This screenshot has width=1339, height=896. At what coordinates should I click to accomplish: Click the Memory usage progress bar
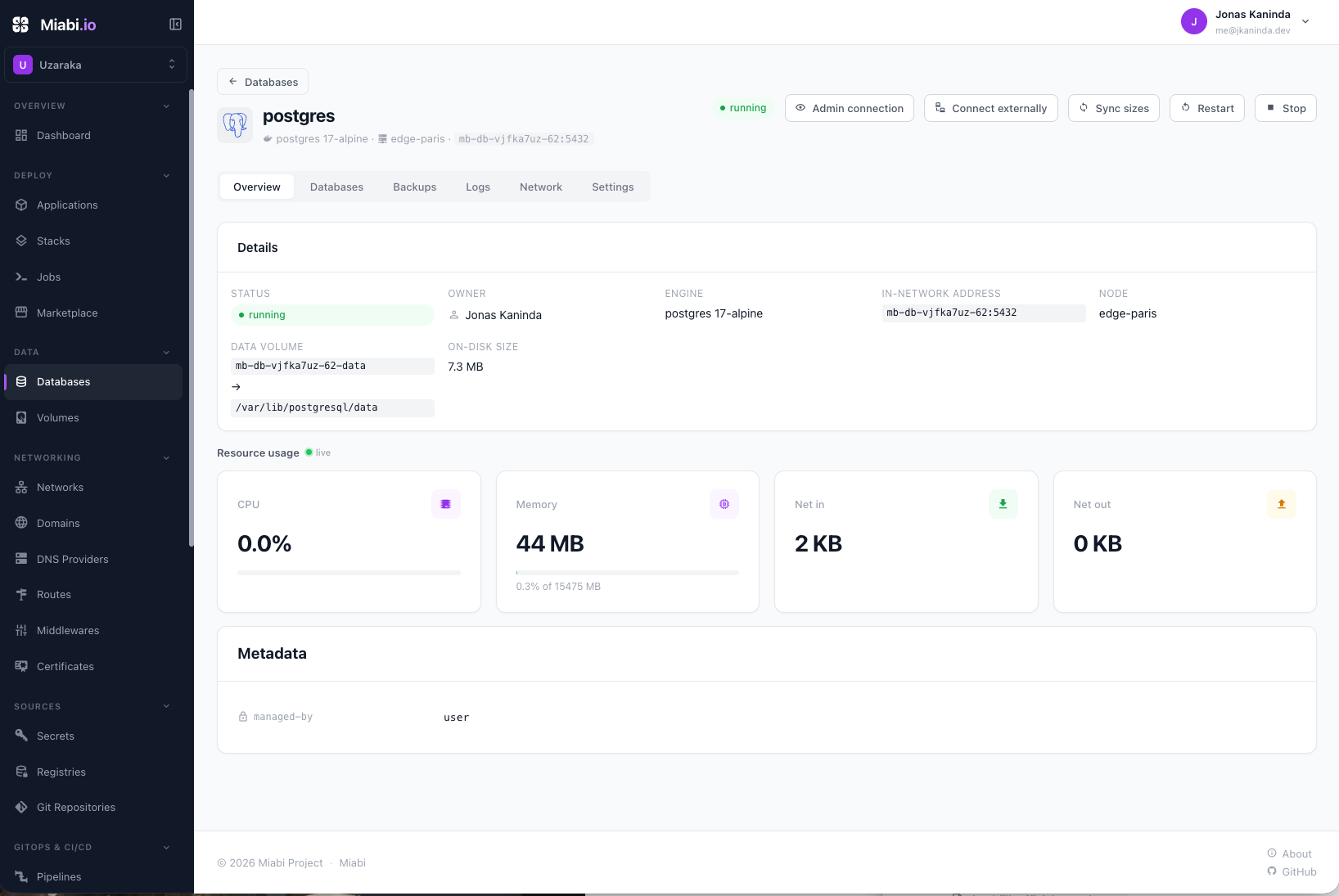pos(628,573)
